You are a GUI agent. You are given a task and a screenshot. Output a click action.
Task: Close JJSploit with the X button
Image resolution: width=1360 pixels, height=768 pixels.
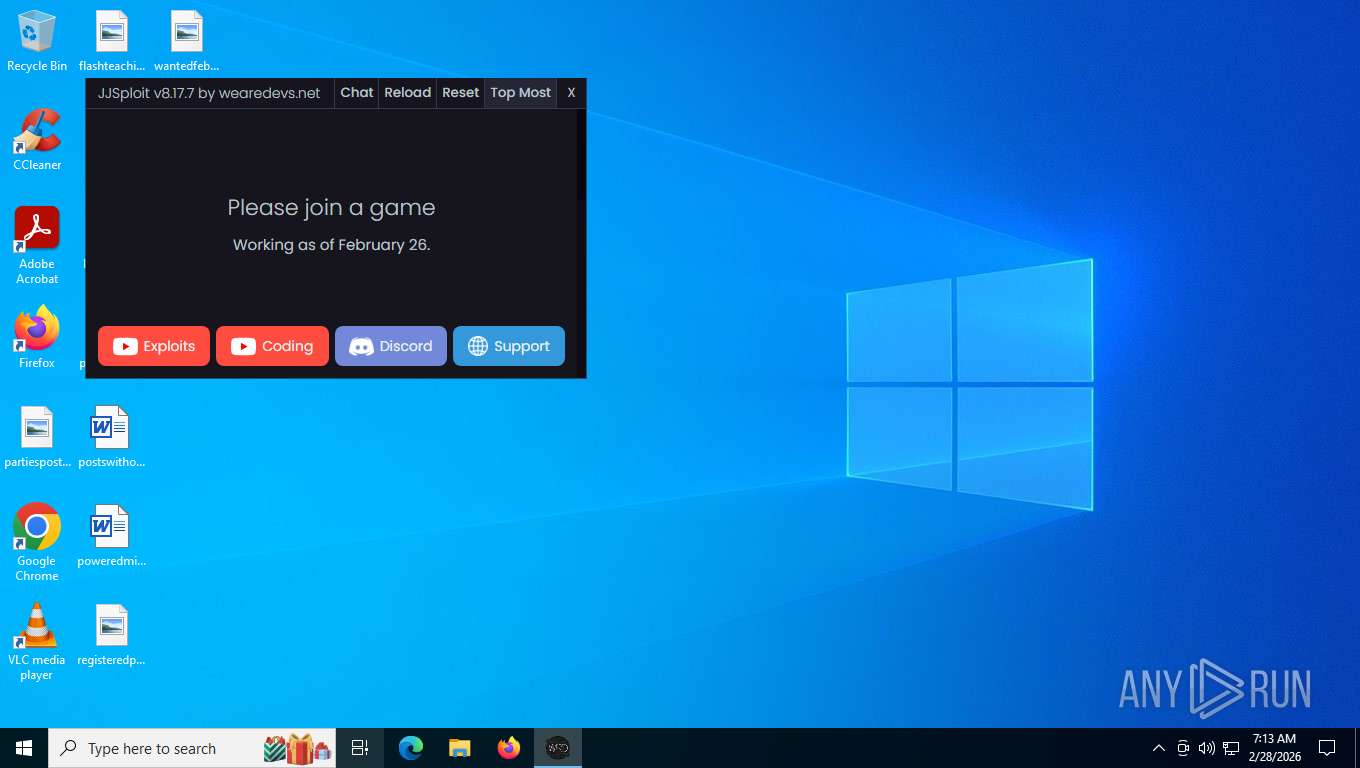(571, 92)
